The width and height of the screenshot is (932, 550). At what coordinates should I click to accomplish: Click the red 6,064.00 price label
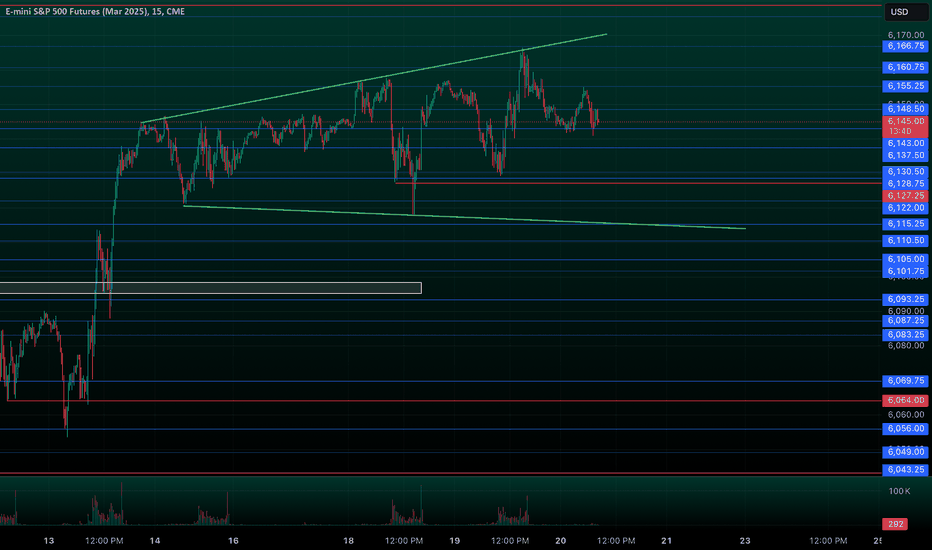(905, 400)
